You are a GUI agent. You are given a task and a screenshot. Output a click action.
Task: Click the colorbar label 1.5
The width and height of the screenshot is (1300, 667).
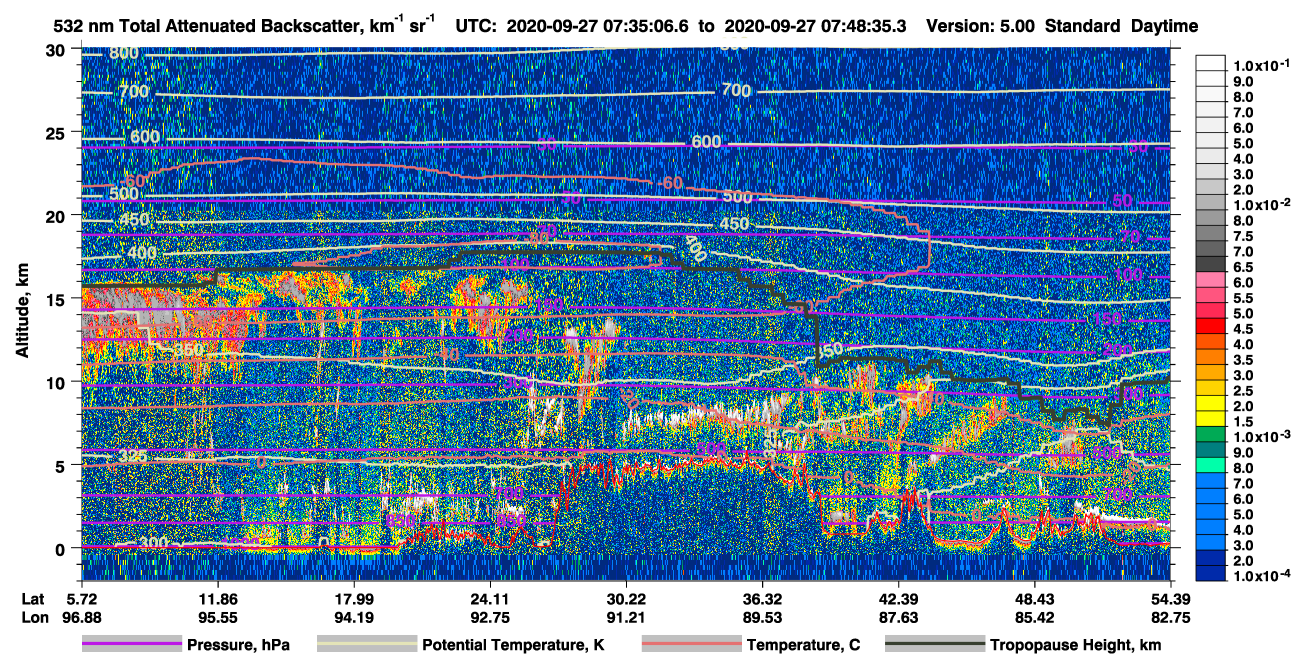pos(1245,421)
